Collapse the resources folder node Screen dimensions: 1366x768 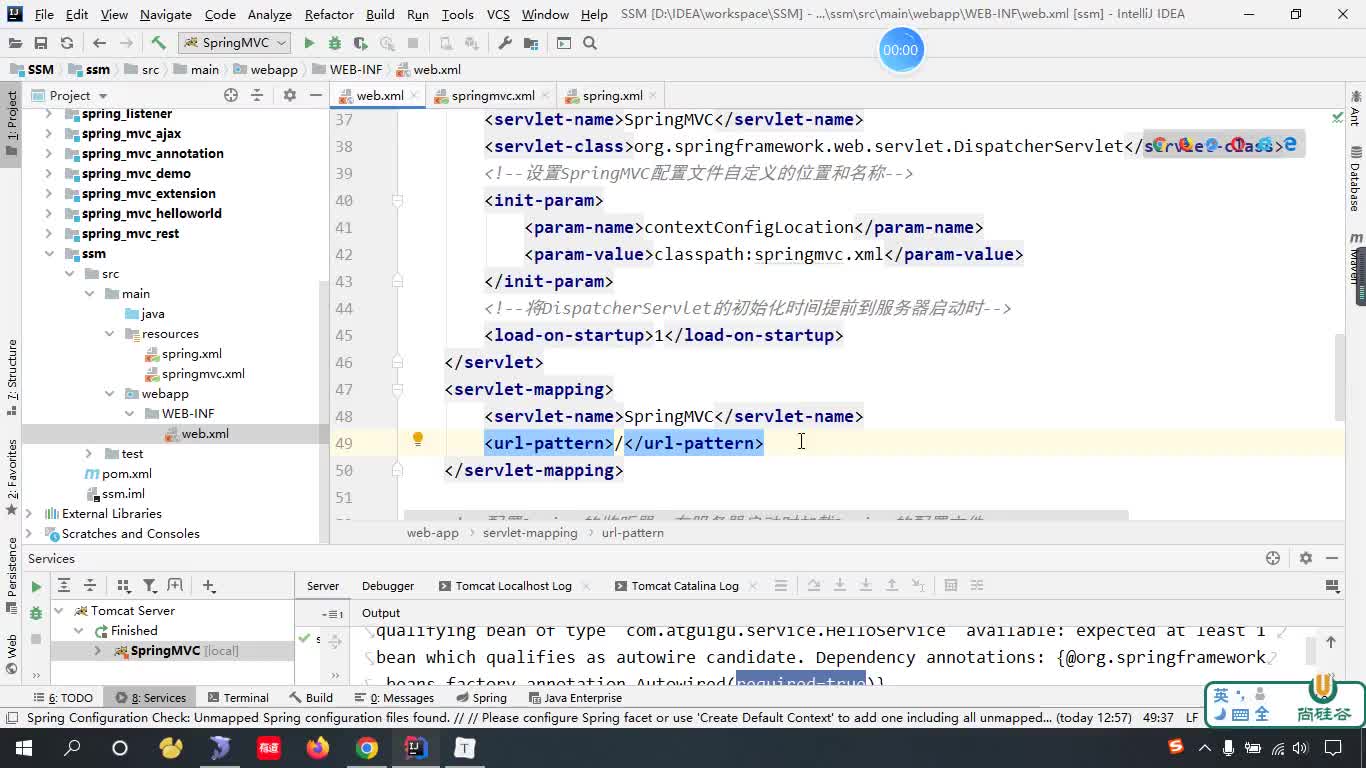pos(109,334)
